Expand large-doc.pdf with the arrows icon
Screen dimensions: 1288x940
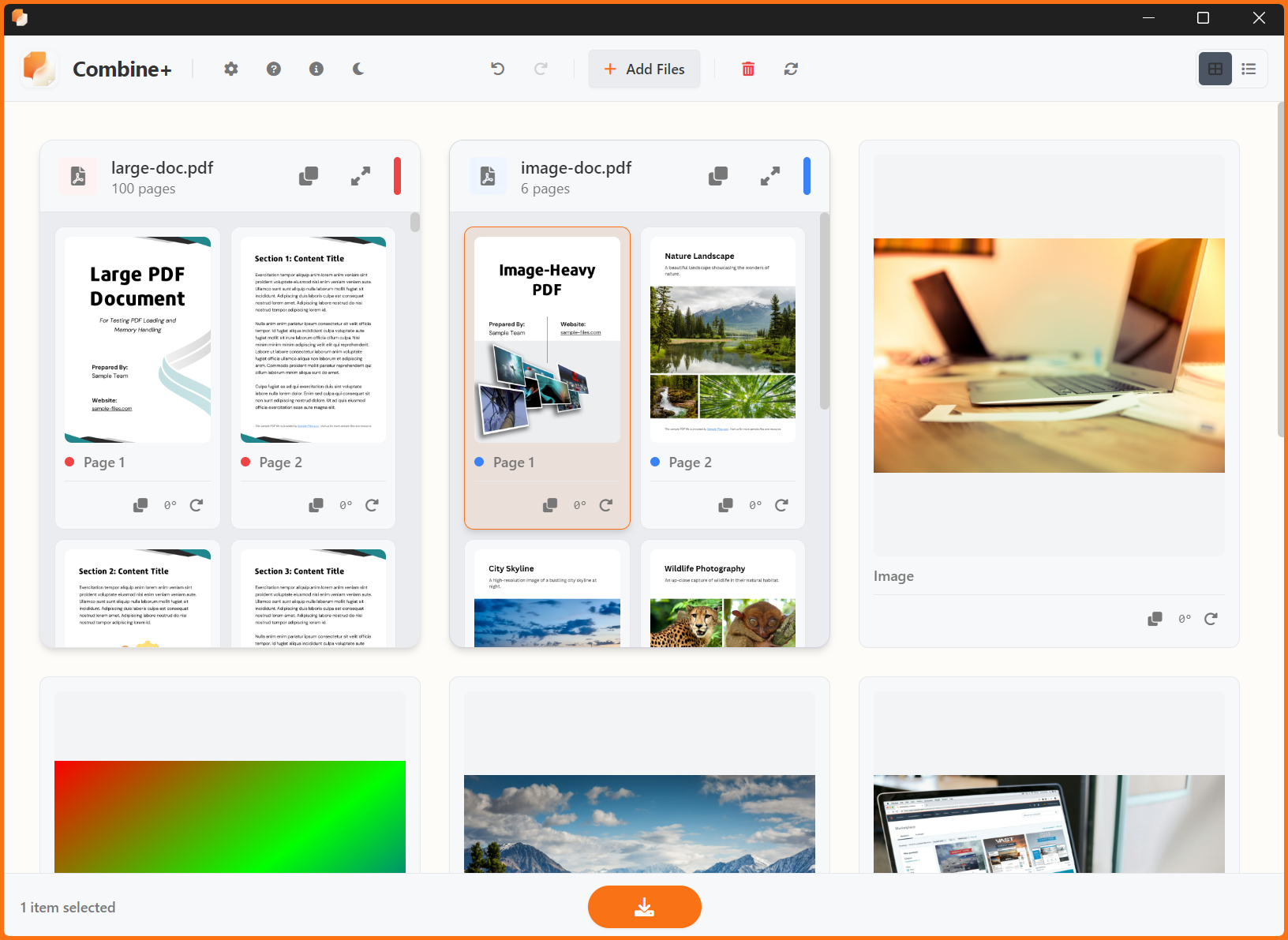pos(361,176)
